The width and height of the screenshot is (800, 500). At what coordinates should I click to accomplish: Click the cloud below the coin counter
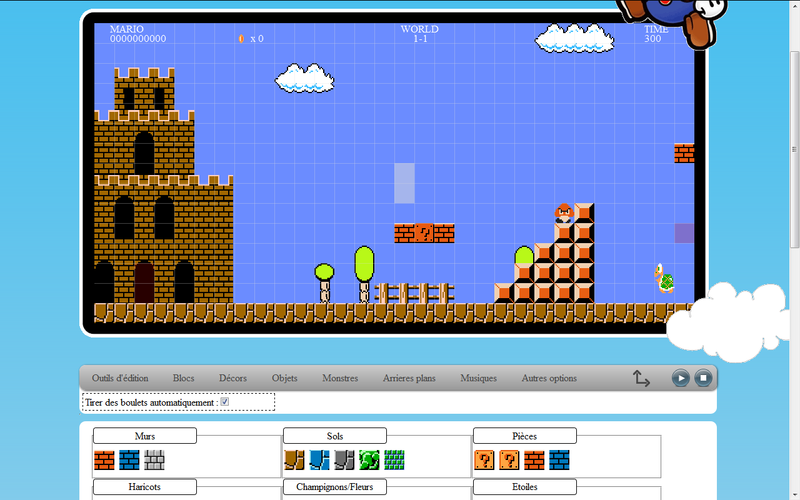305,78
